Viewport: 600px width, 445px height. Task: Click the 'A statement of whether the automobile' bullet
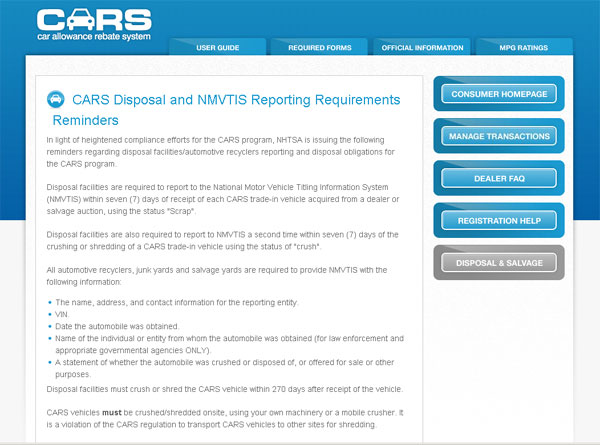225,368
